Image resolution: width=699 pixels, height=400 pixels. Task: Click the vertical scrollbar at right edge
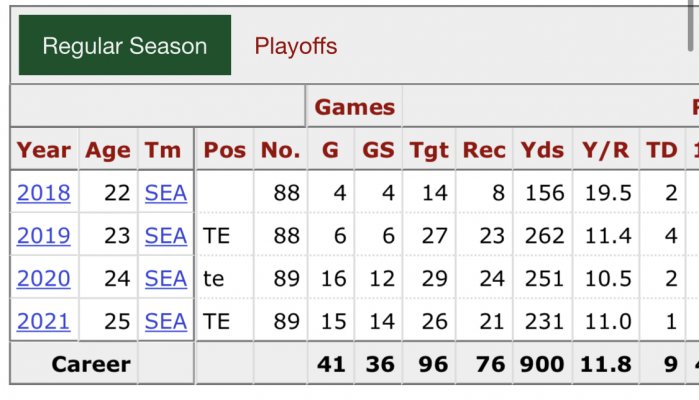coord(691,25)
